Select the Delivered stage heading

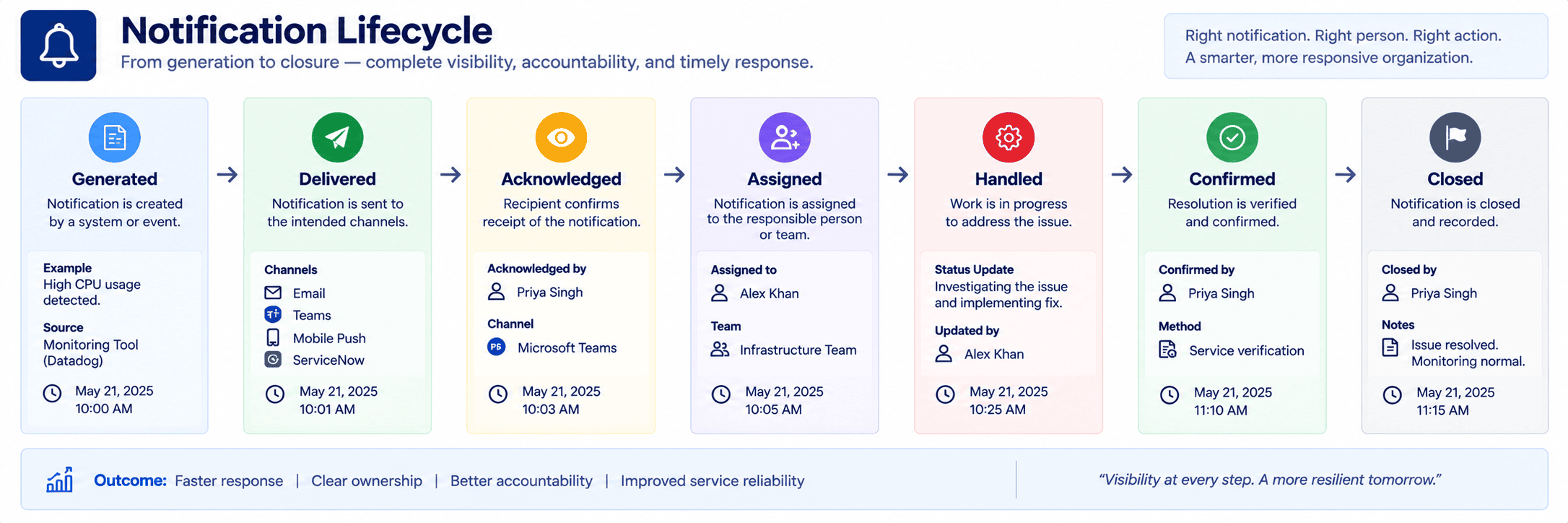tap(338, 178)
